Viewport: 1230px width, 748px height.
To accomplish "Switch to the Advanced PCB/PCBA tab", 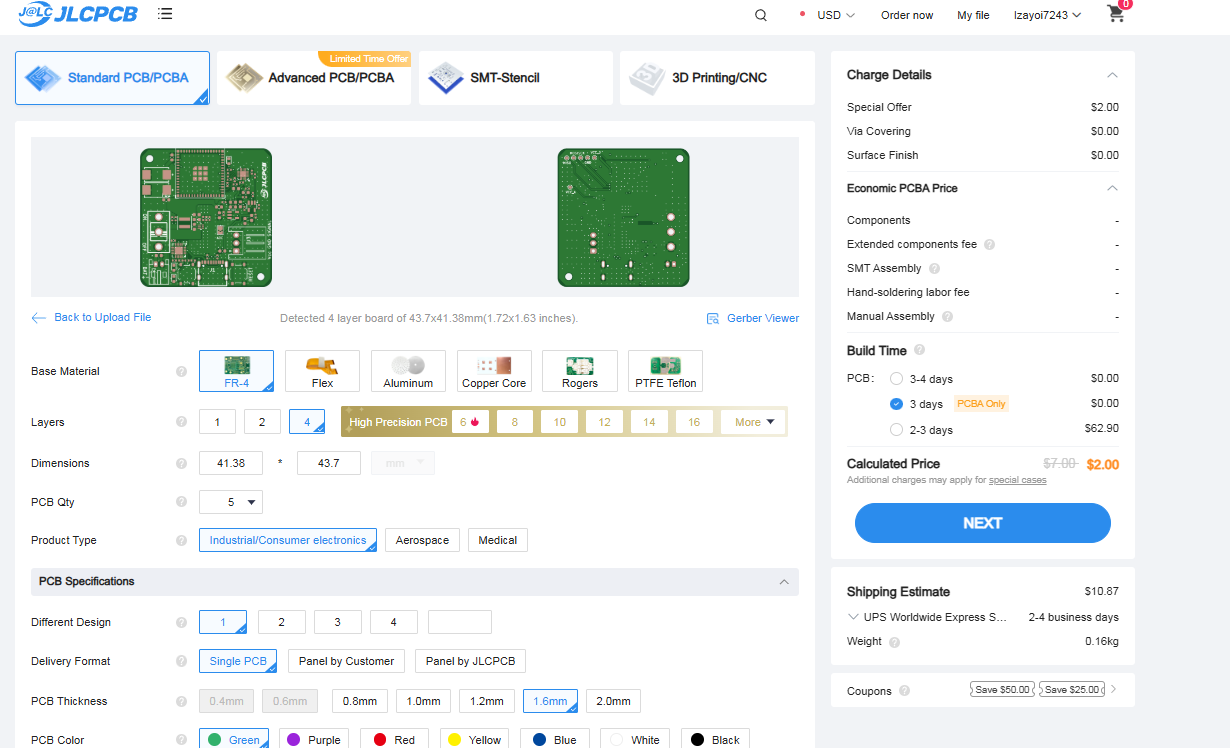I will (x=314, y=78).
